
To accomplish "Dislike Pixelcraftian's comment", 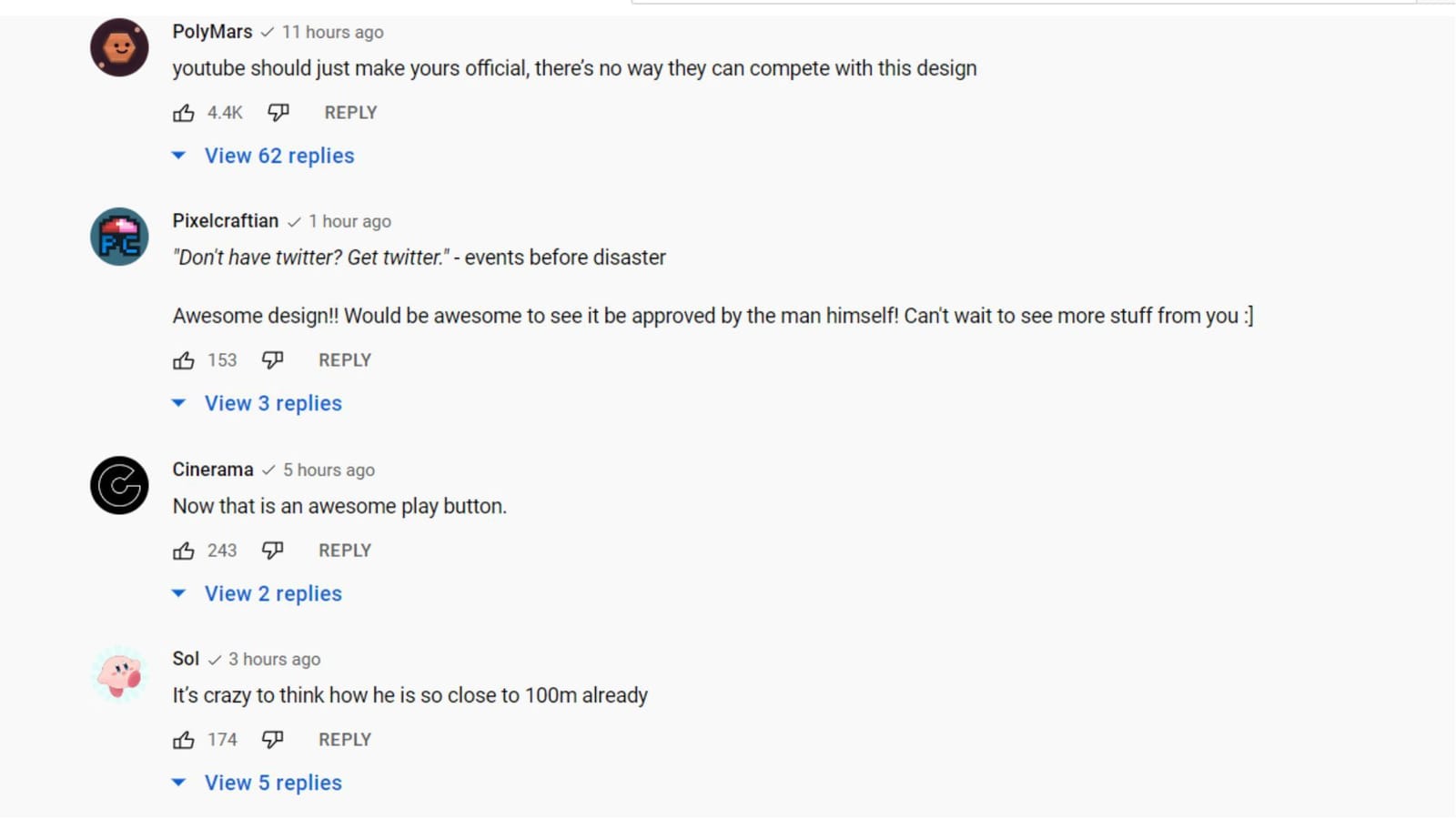I will point(272,360).
